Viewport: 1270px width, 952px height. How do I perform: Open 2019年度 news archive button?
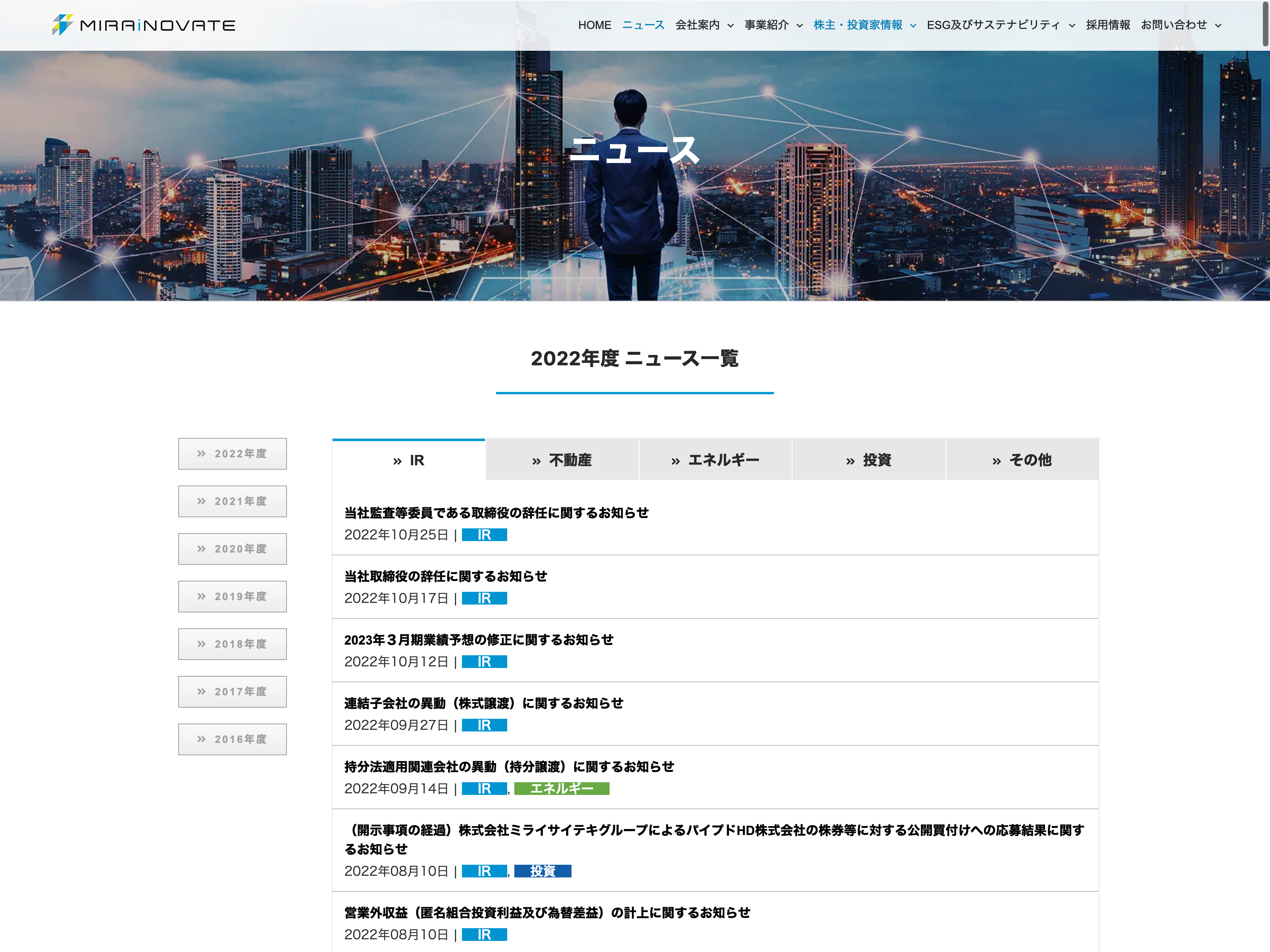pos(232,597)
